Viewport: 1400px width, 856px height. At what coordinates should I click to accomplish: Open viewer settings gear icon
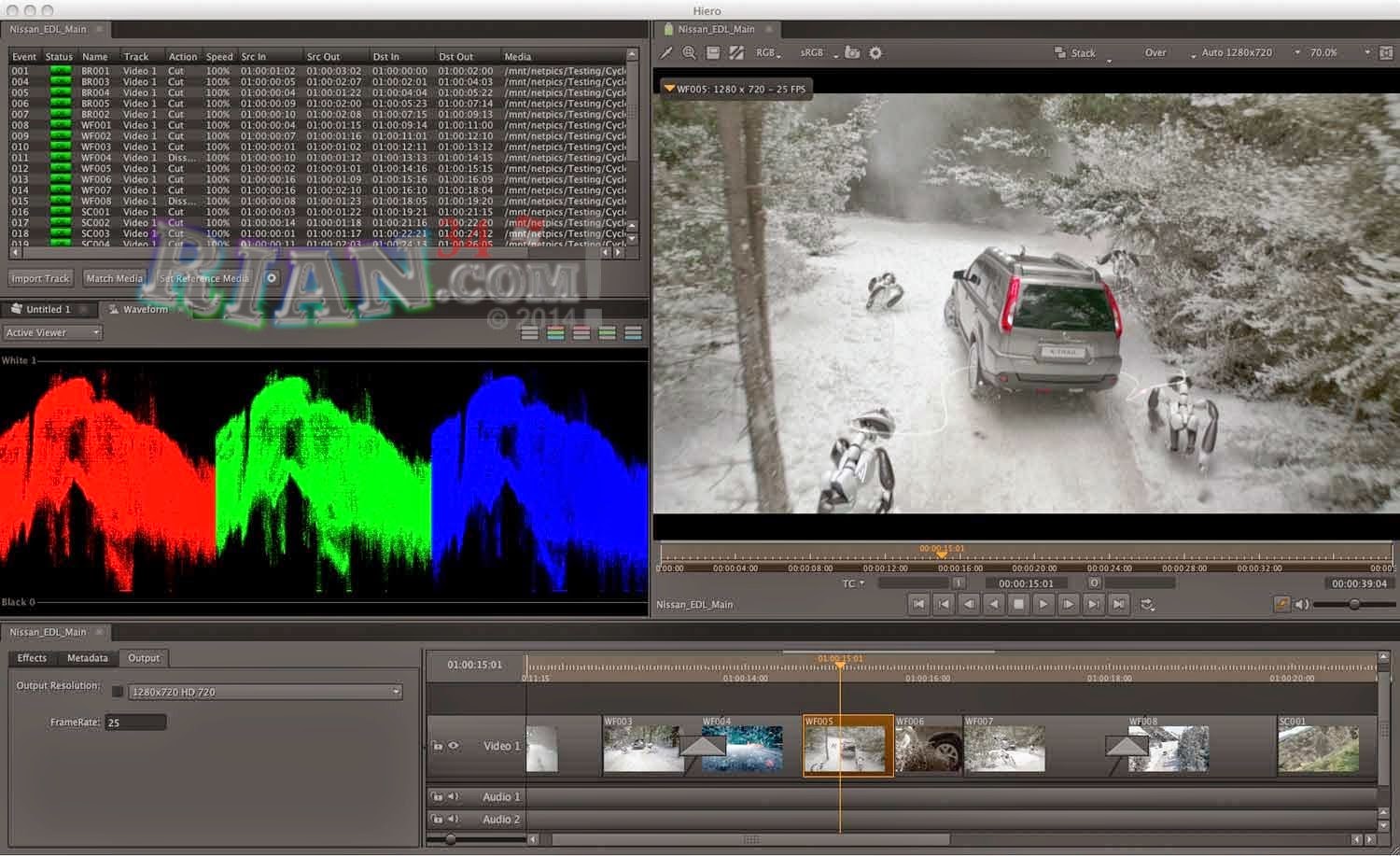click(x=875, y=53)
